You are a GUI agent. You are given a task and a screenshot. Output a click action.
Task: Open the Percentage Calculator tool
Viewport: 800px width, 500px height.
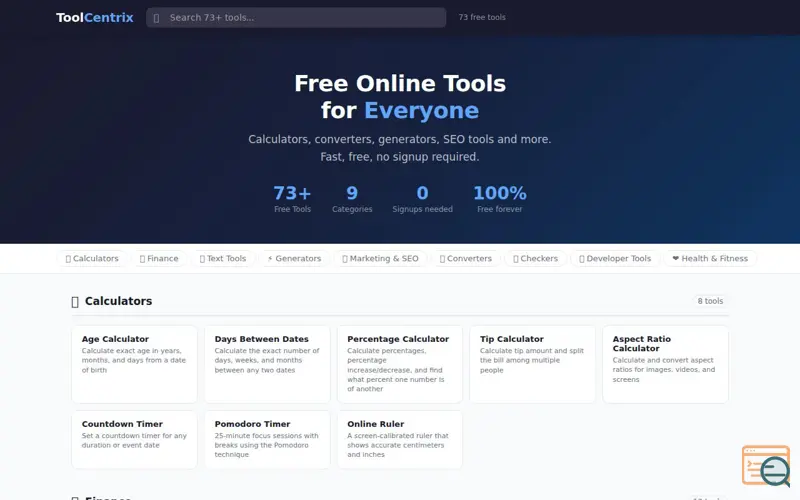400,364
